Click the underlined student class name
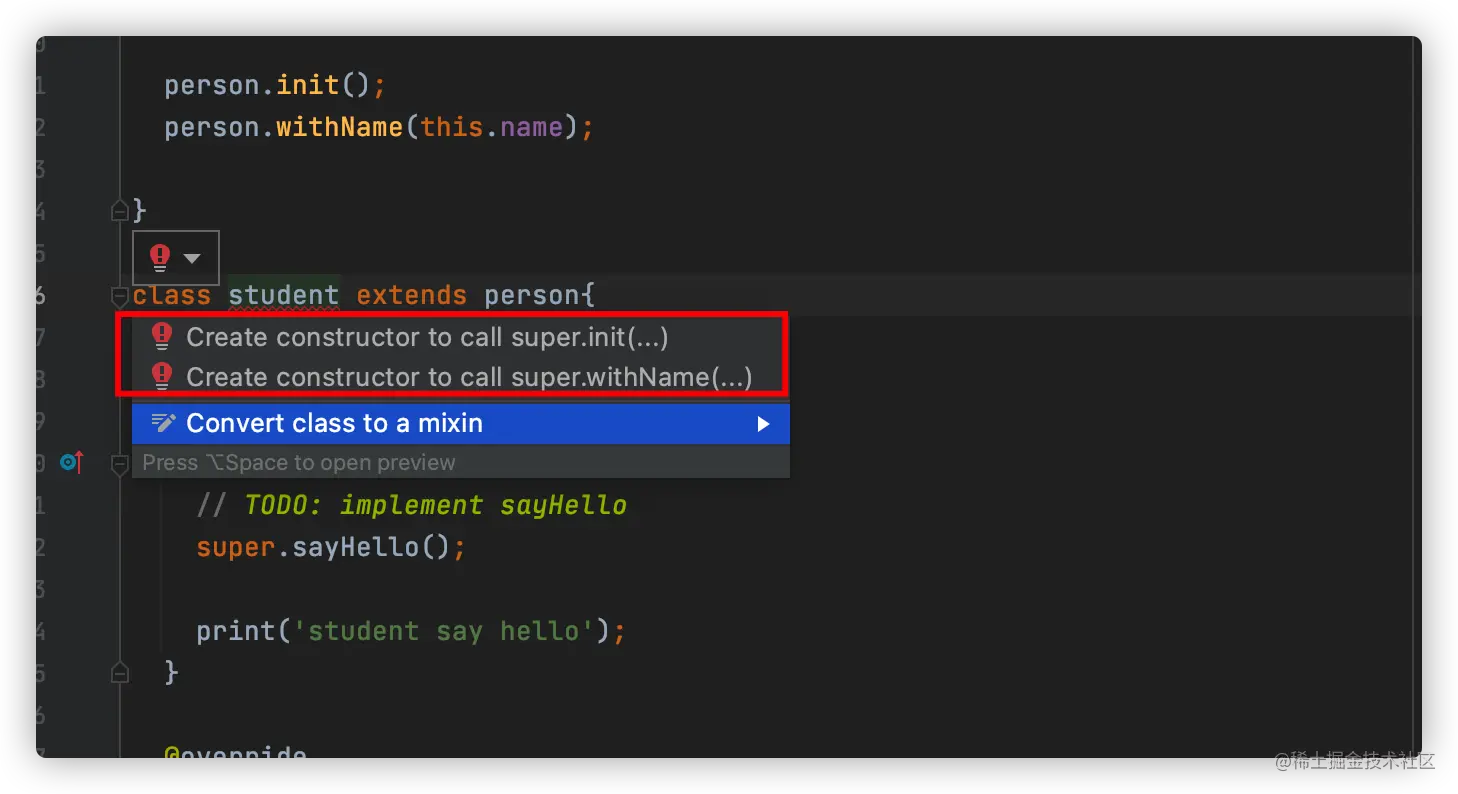Image resolution: width=1458 pixels, height=794 pixels. pos(284,296)
